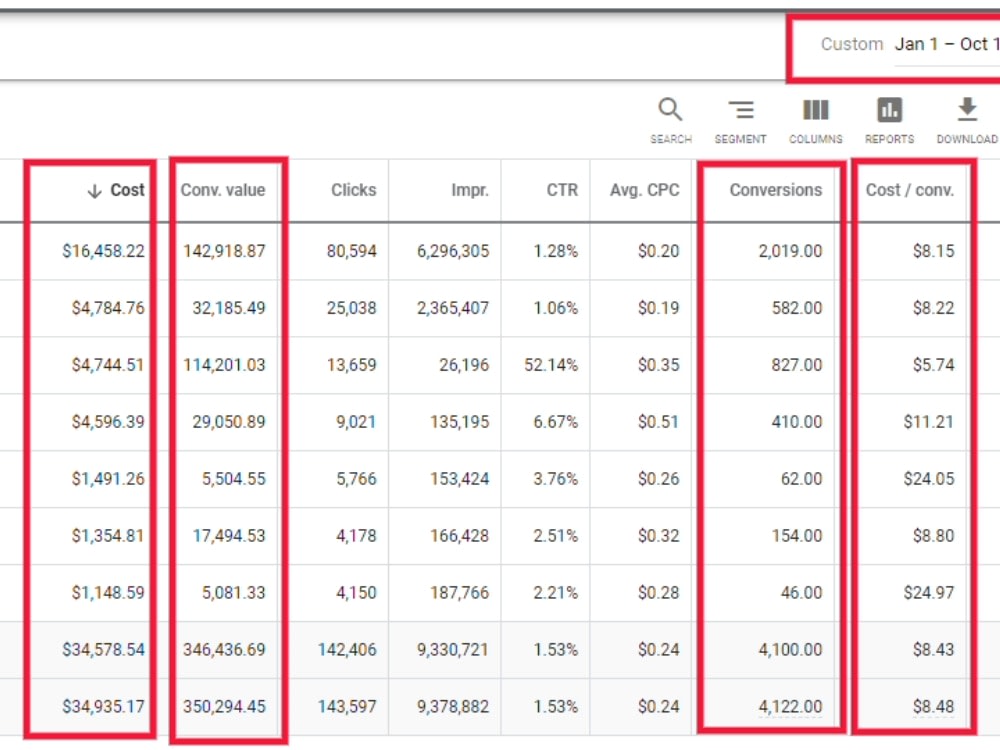The height and width of the screenshot is (750, 1000).
Task: Click CTR value 6.67%
Action: pos(555,422)
